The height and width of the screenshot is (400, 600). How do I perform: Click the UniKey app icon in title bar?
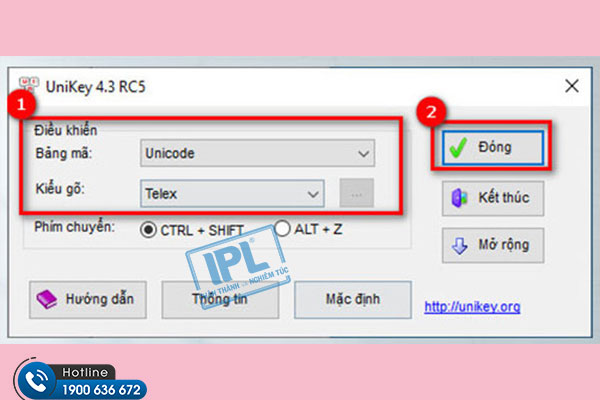point(28,85)
